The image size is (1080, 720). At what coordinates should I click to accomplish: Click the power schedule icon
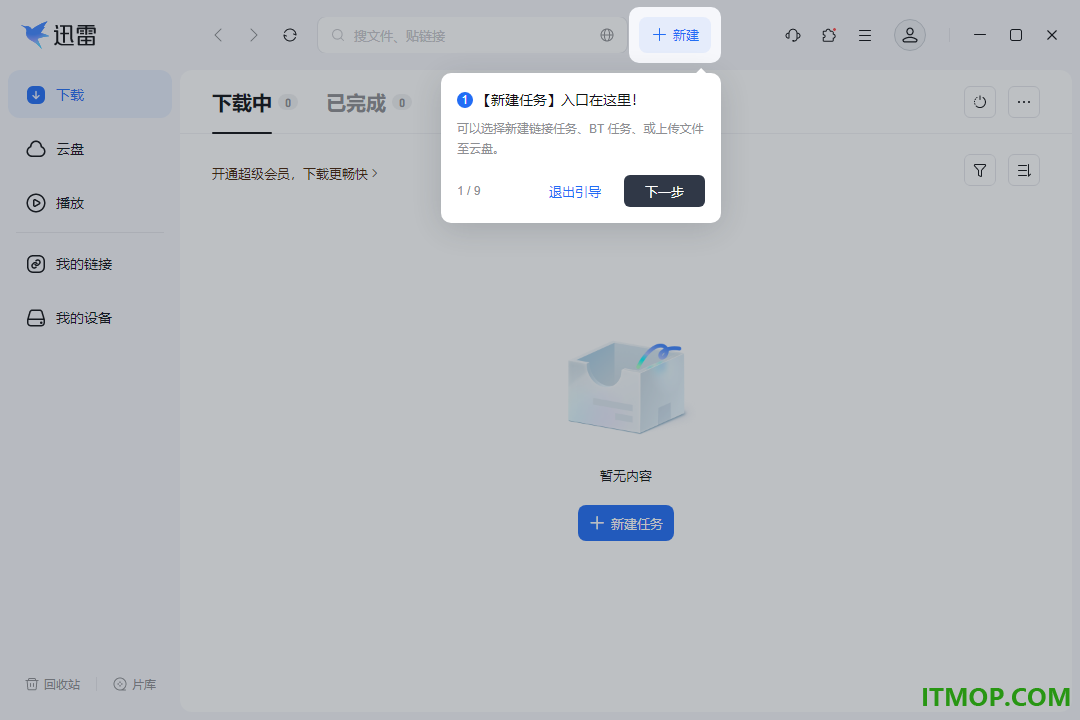point(980,102)
